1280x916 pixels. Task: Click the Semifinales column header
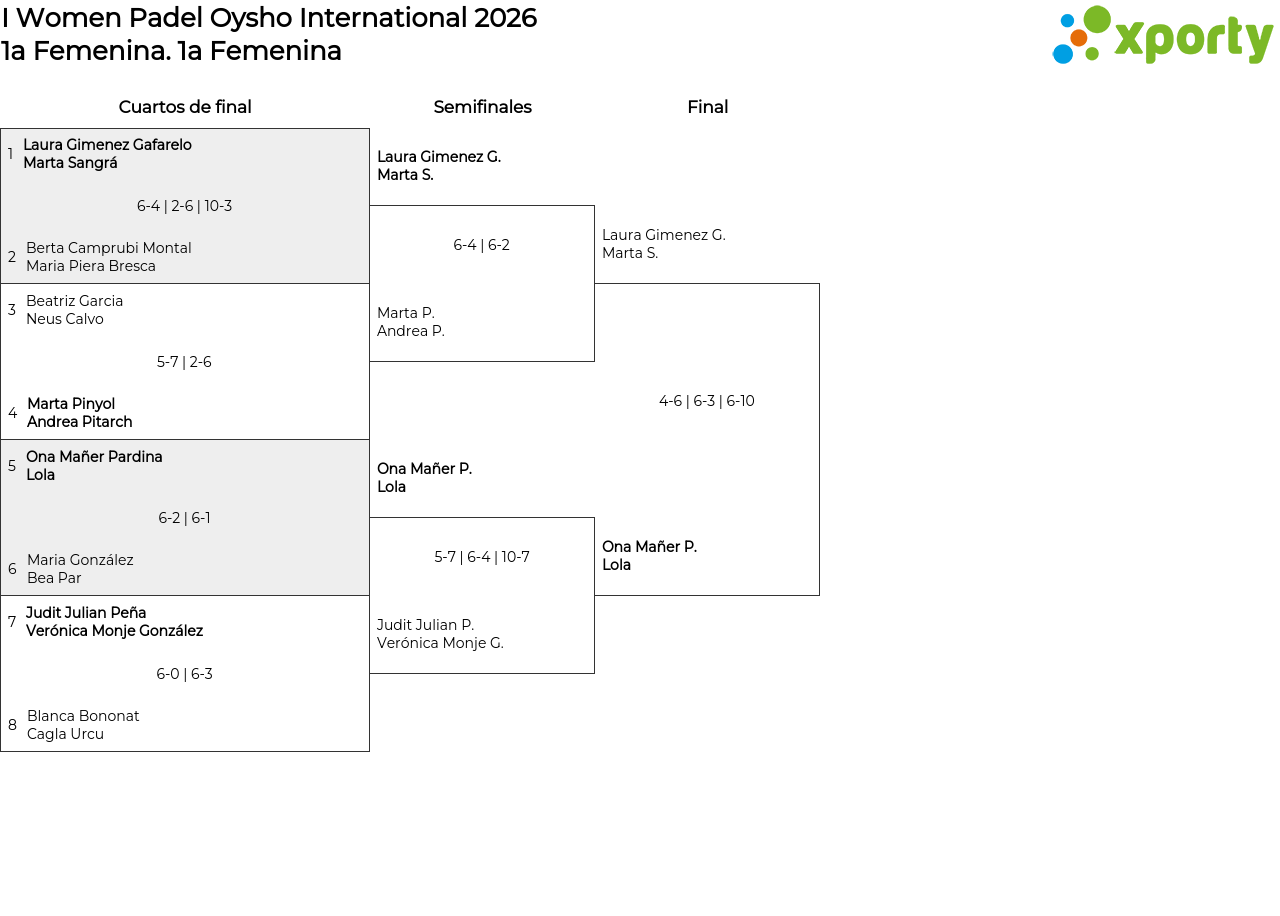click(482, 107)
